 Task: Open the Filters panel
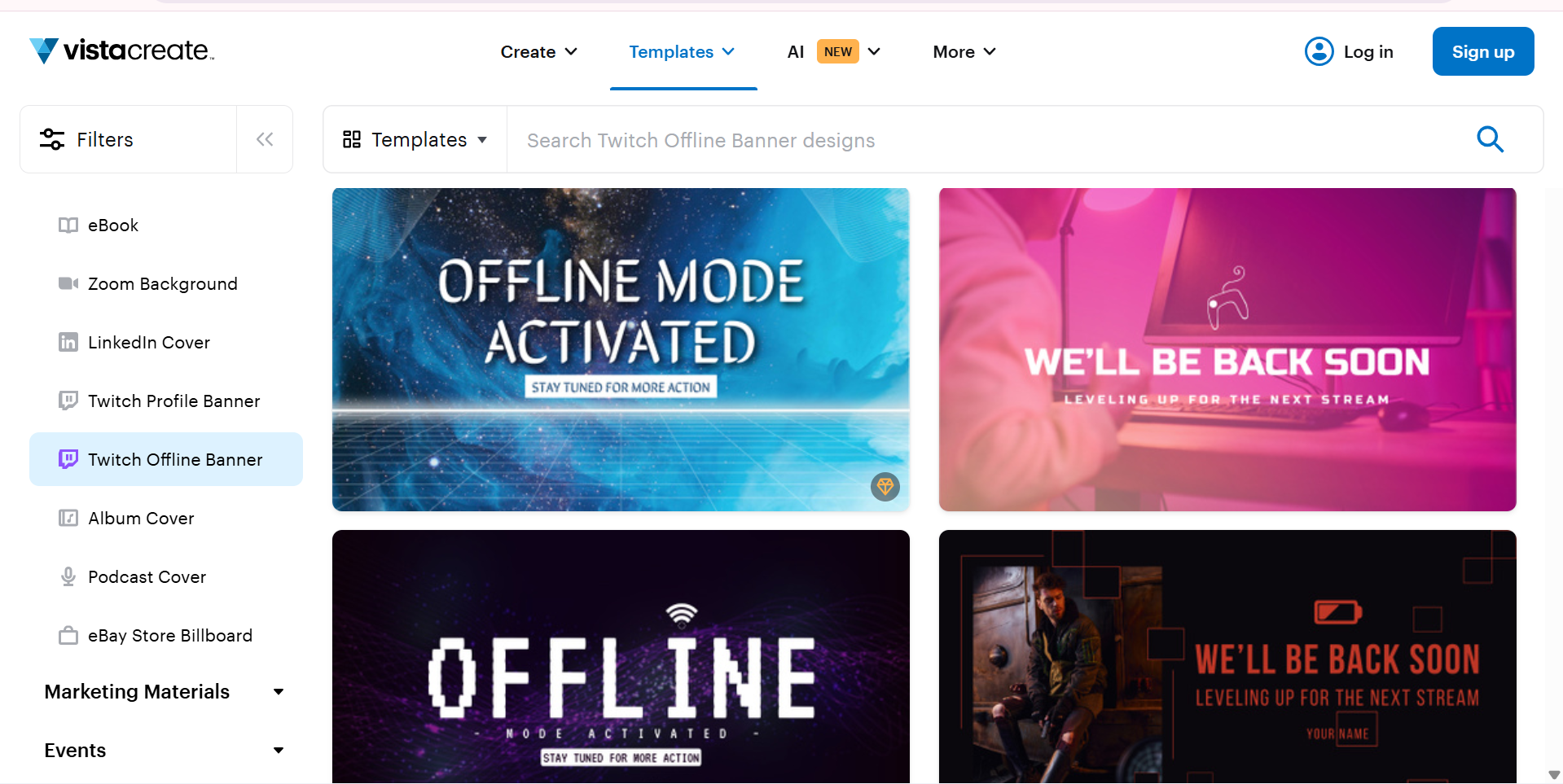[105, 139]
